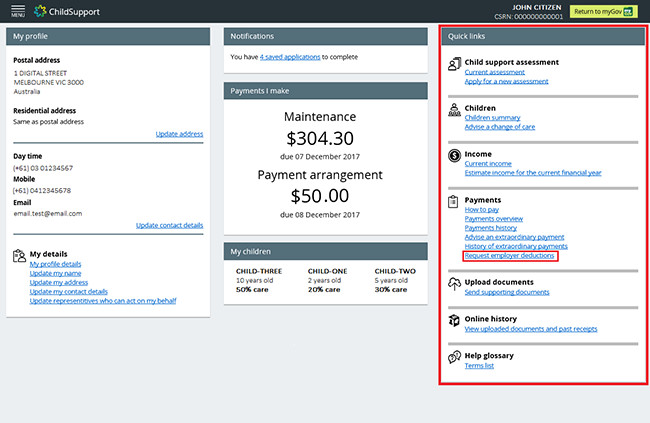Image resolution: width=650 pixels, height=423 pixels.
Task: Click the Children section icon
Action: coord(455,109)
